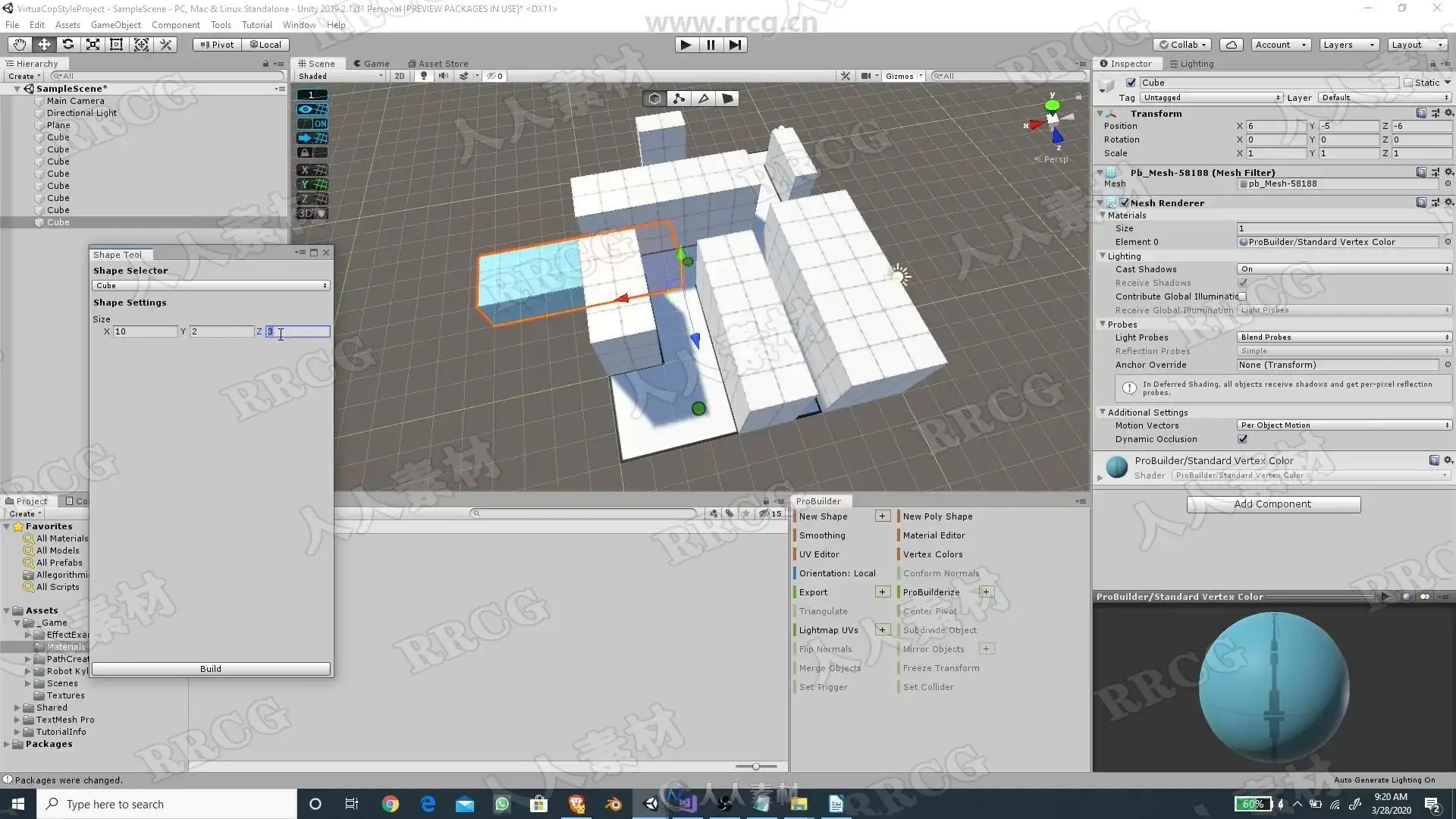Viewport: 1456px width, 819px height.
Task: Select the Rotate tool
Action: pos(68,45)
